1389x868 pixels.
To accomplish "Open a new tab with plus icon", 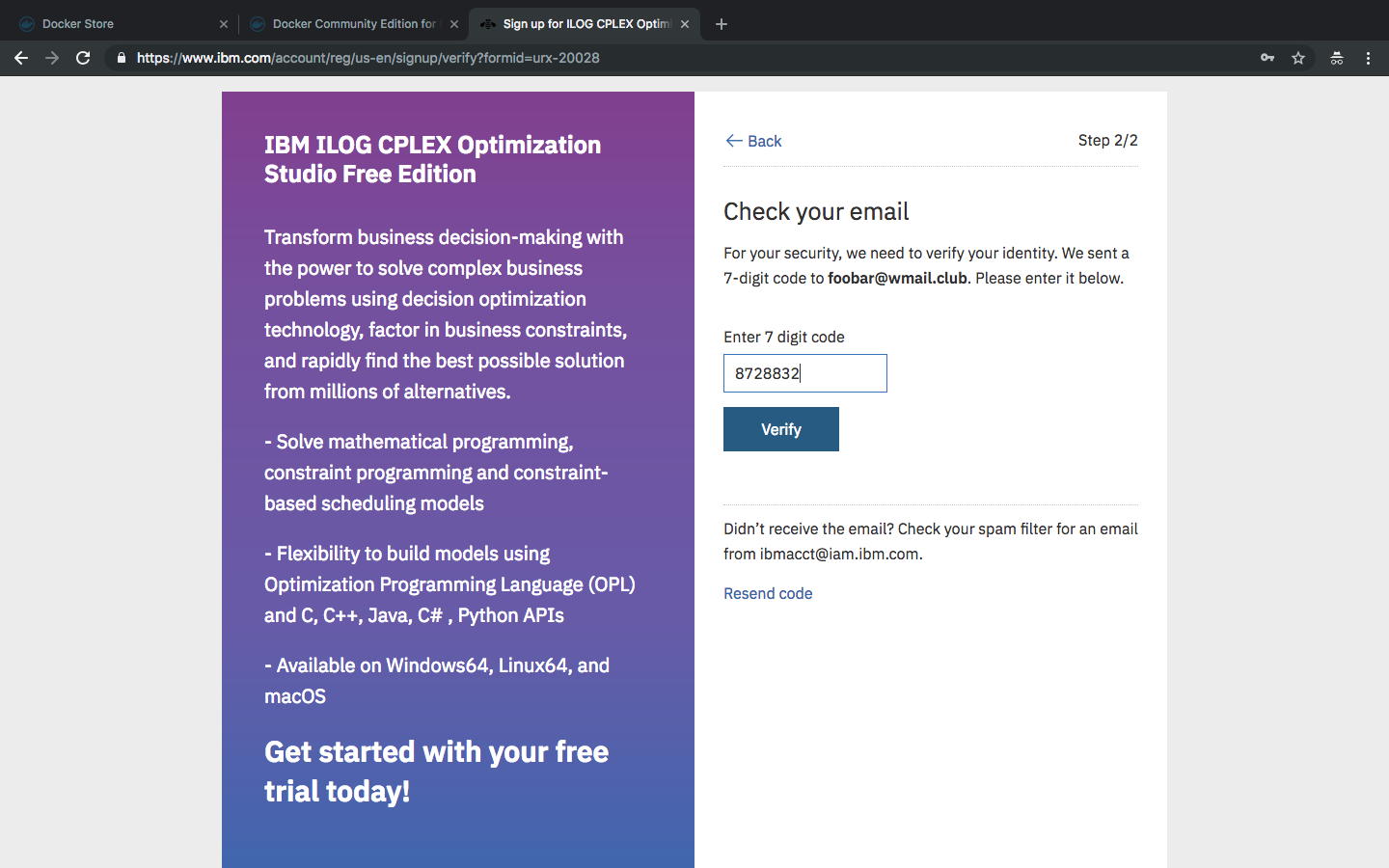I will coord(722,24).
